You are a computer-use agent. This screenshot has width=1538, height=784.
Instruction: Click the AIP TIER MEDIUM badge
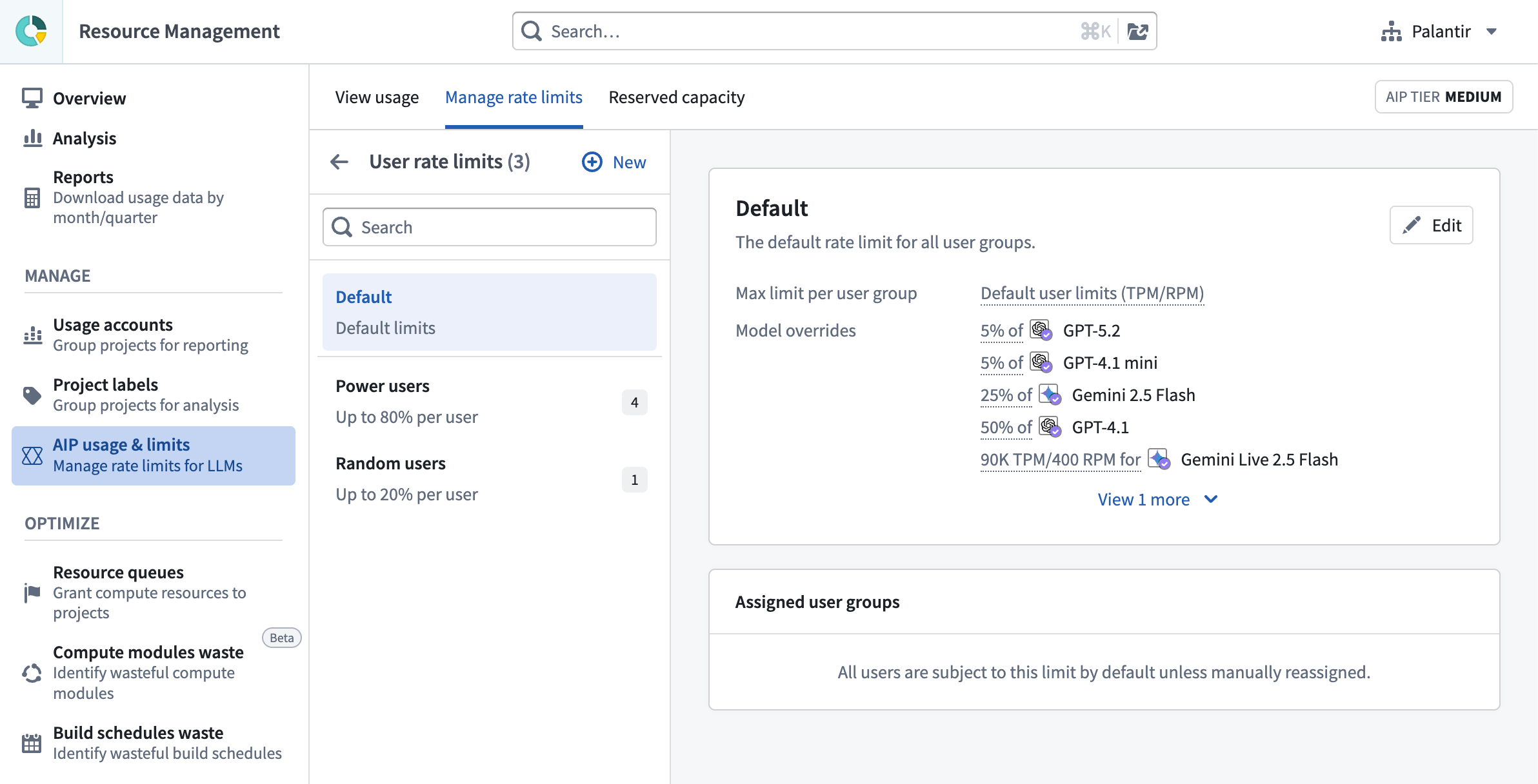[1444, 97]
